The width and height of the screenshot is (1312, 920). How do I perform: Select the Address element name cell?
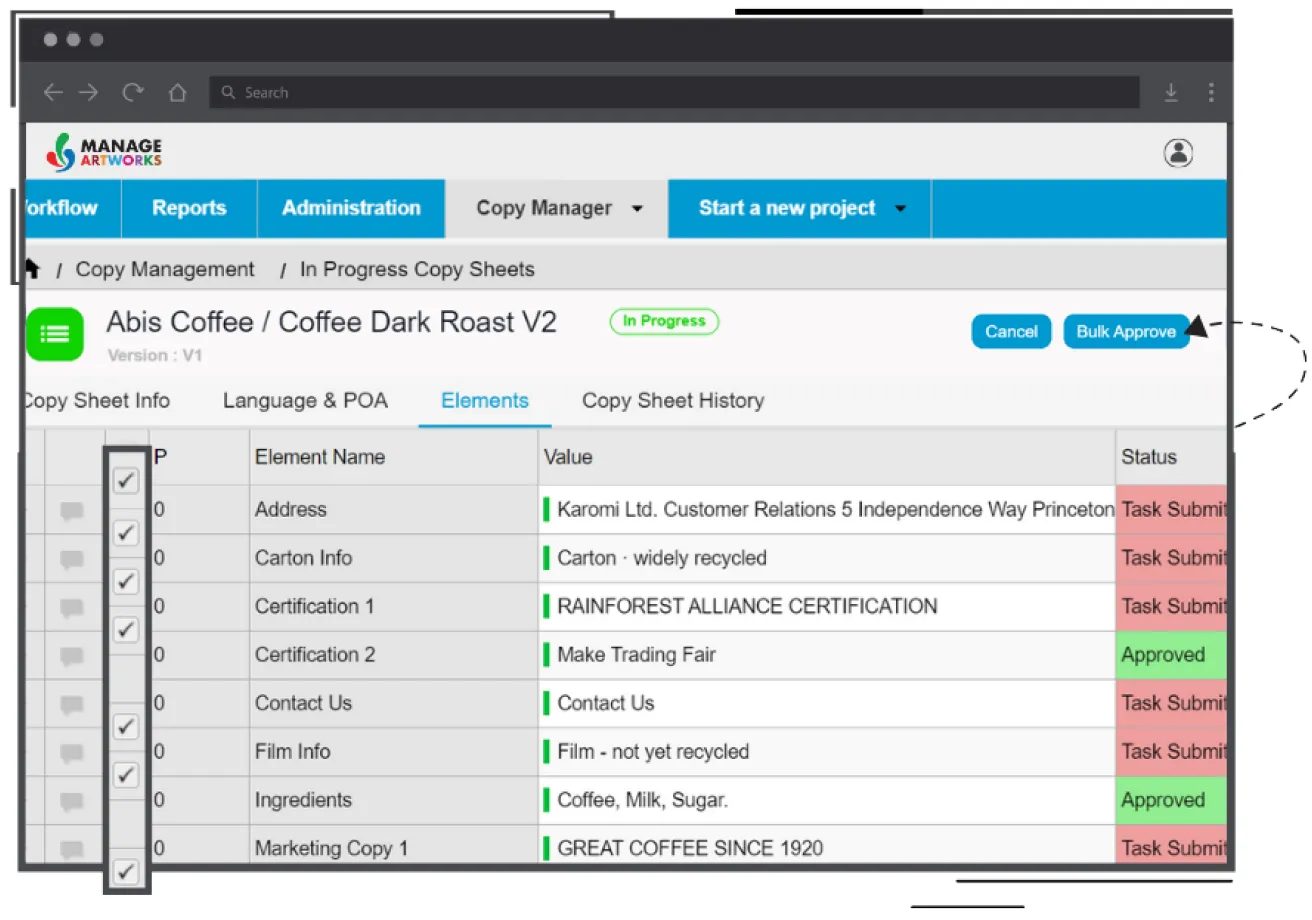pos(394,509)
